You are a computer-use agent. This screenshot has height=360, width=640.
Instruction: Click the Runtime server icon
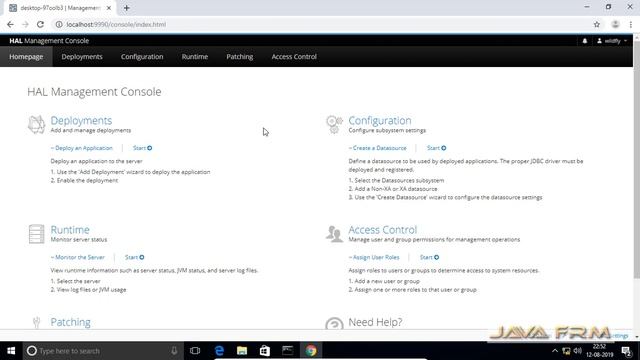[x=36, y=233]
